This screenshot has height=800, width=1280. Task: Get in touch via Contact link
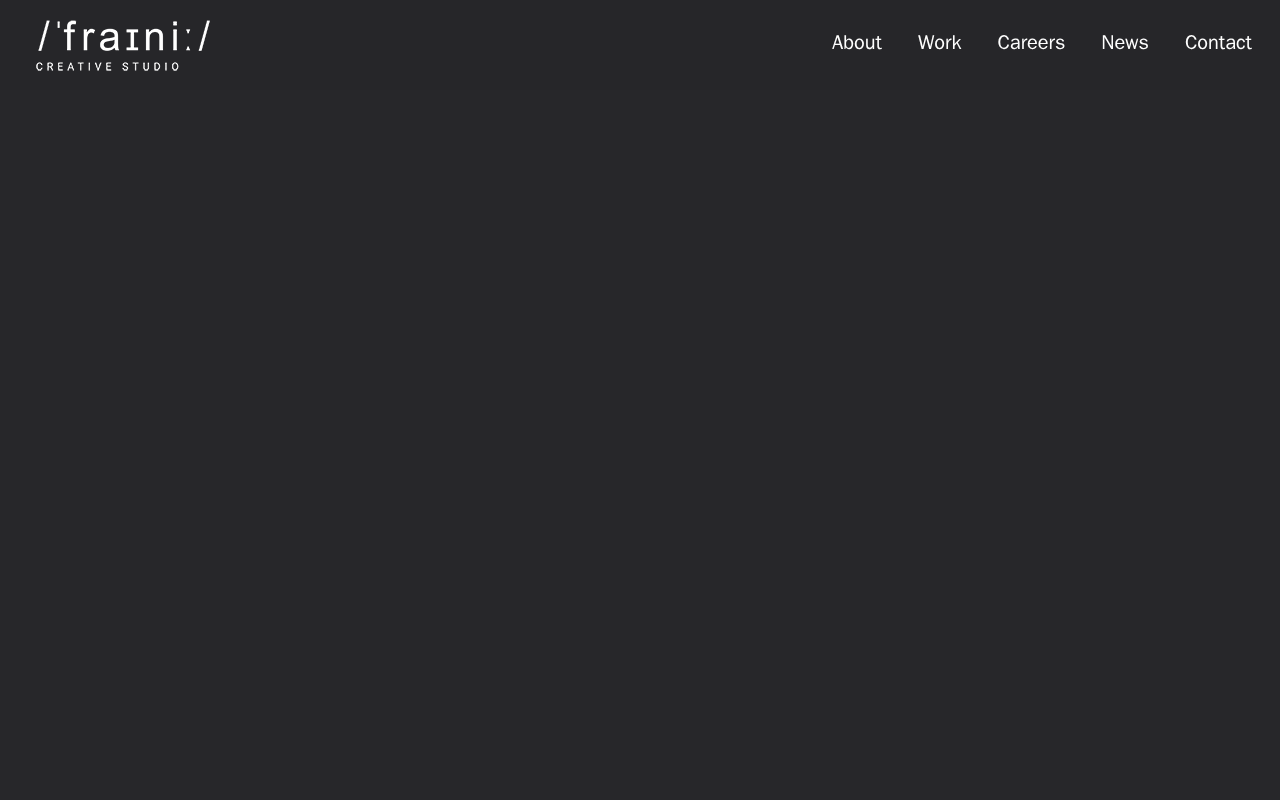coord(1218,43)
